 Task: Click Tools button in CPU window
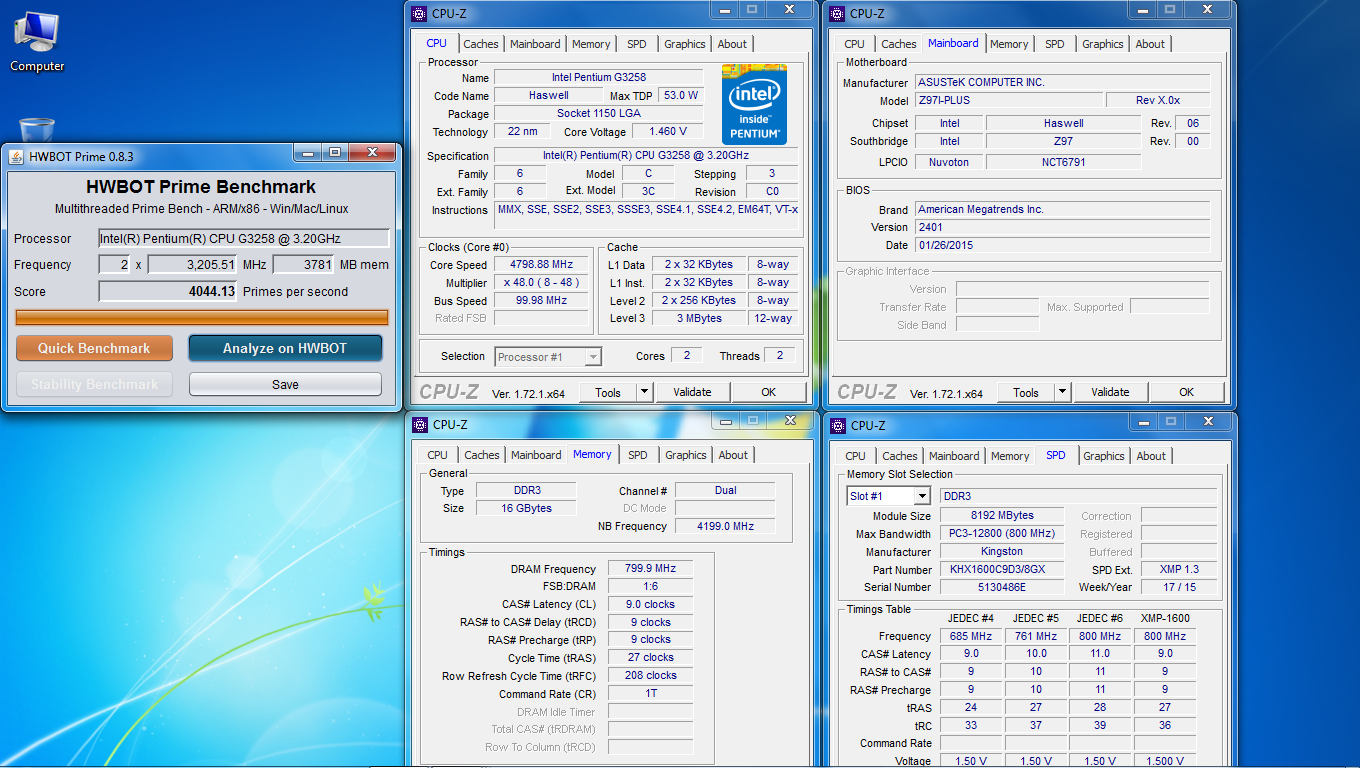[608, 392]
